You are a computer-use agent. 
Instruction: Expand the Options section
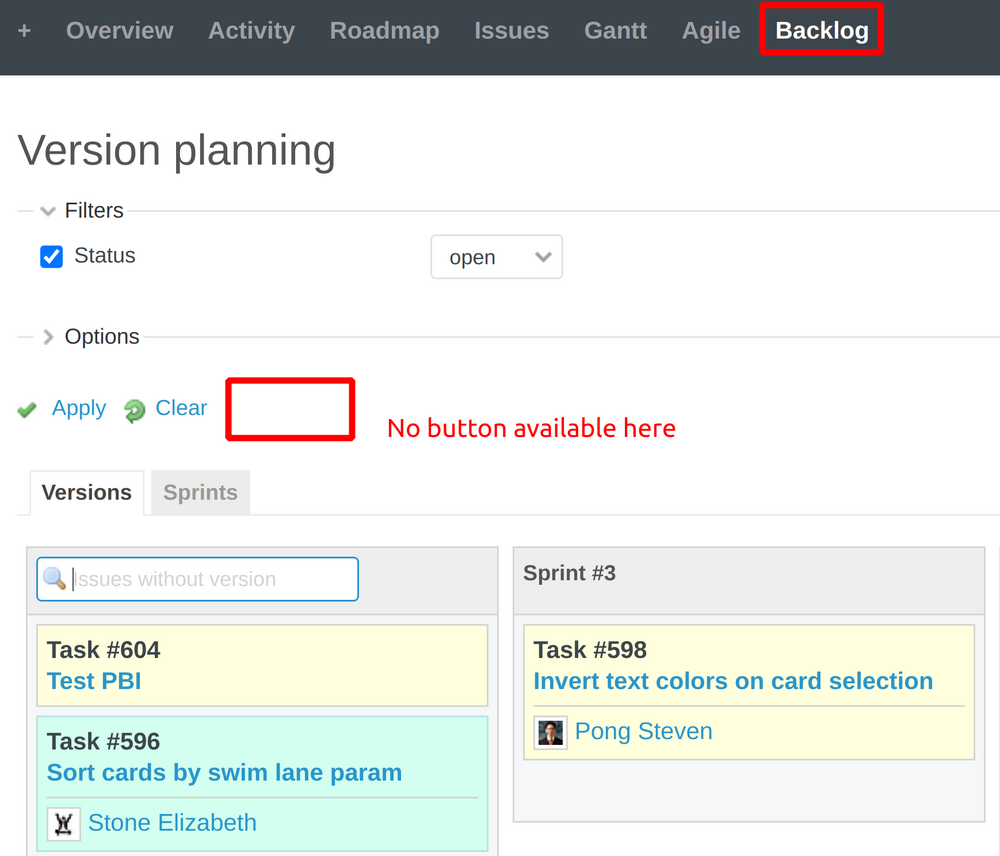[x=47, y=337]
